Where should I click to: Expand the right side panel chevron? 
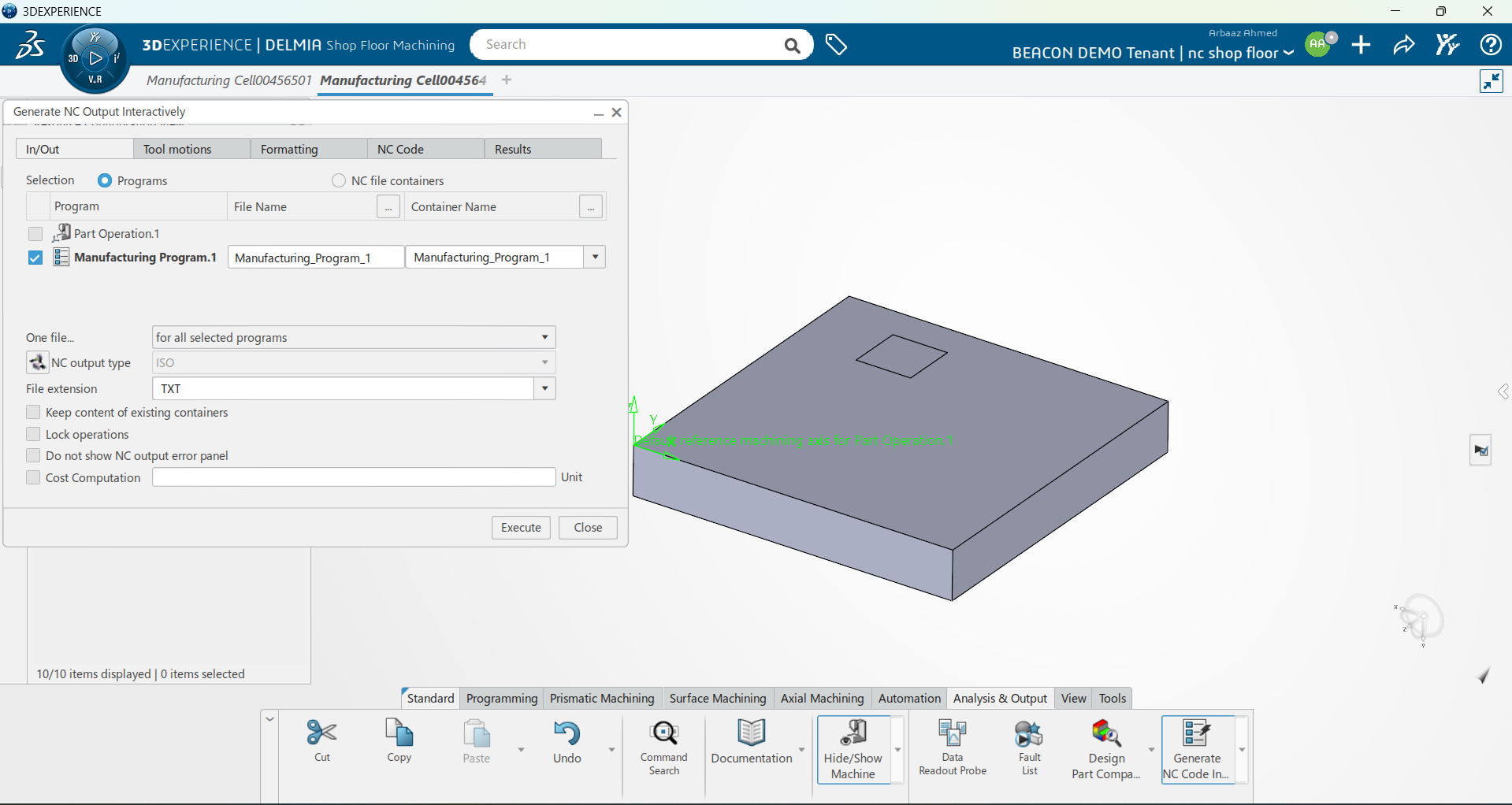click(1503, 391)
